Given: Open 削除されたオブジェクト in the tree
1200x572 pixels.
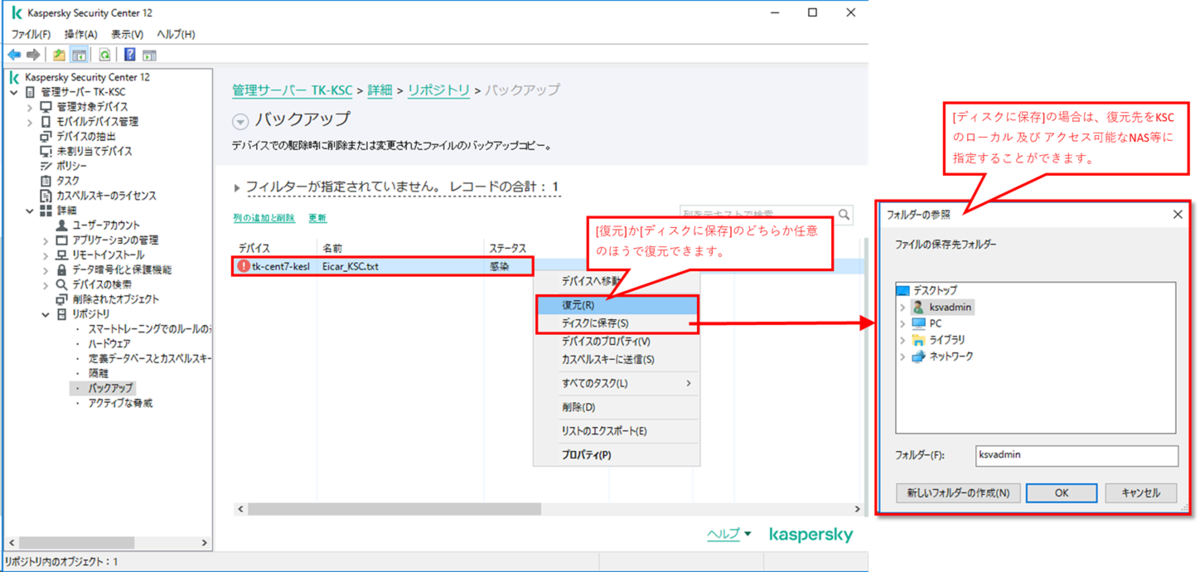Looking at the screenshot, I should click(115, 299).
